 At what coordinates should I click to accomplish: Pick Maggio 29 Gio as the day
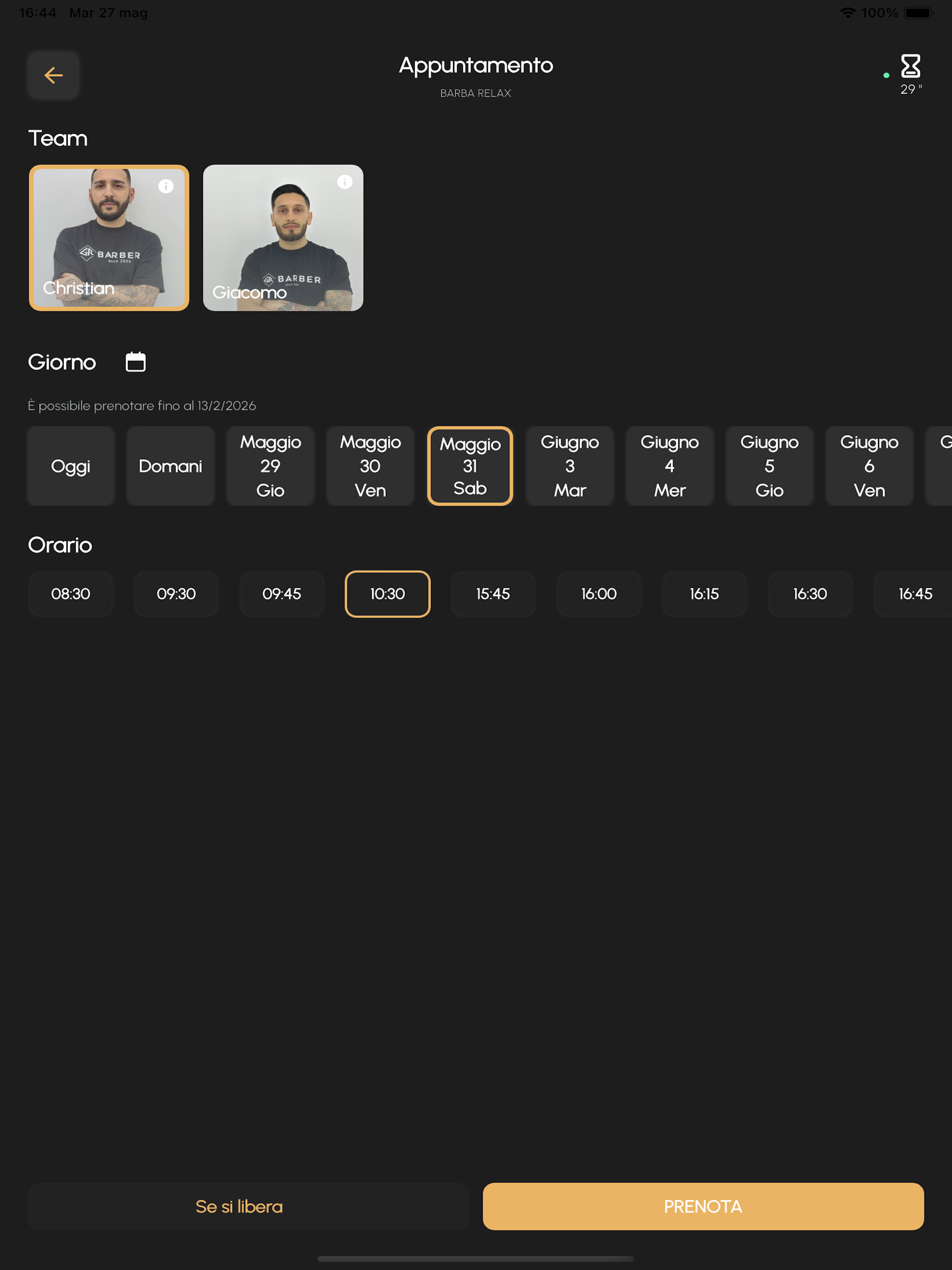pyautogui.click(x=271, y=466)
